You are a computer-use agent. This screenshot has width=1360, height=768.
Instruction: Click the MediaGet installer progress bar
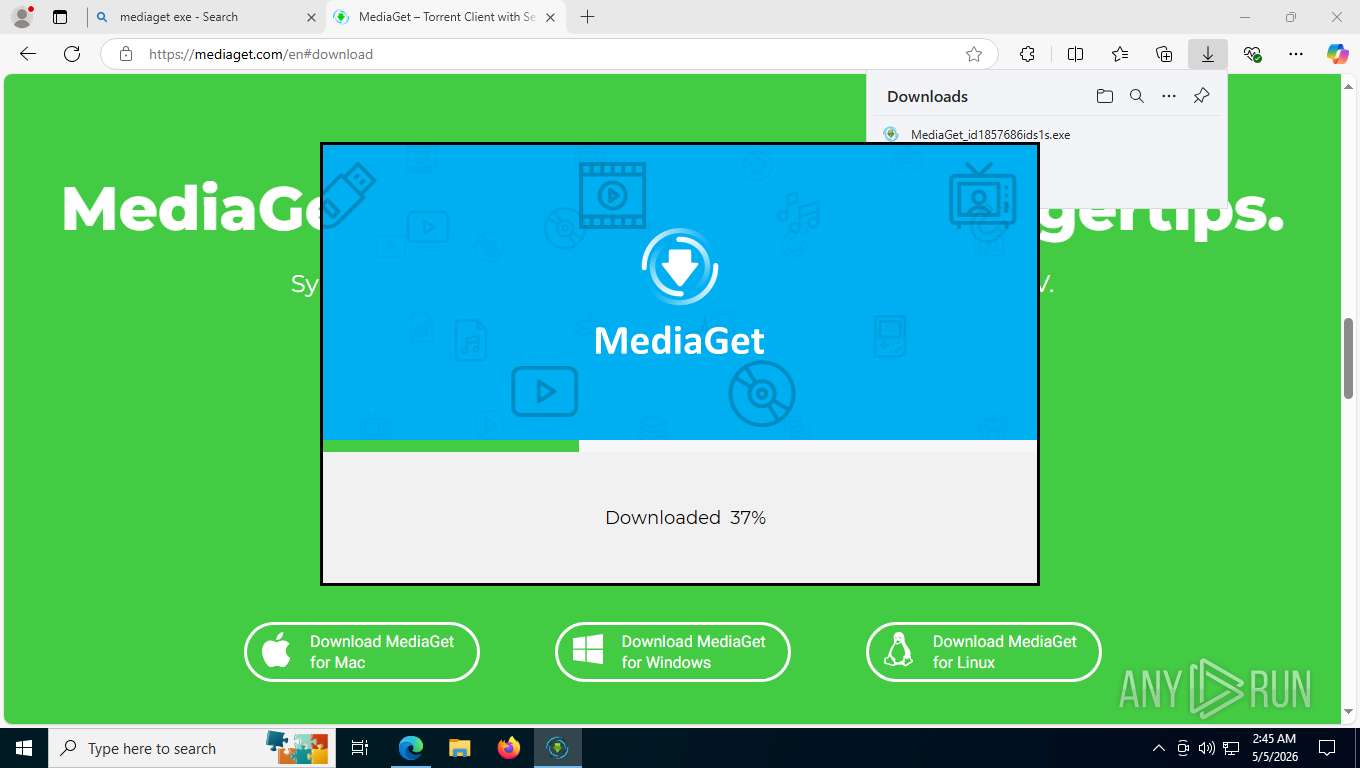pyautogui.click(x=680, y=446)
